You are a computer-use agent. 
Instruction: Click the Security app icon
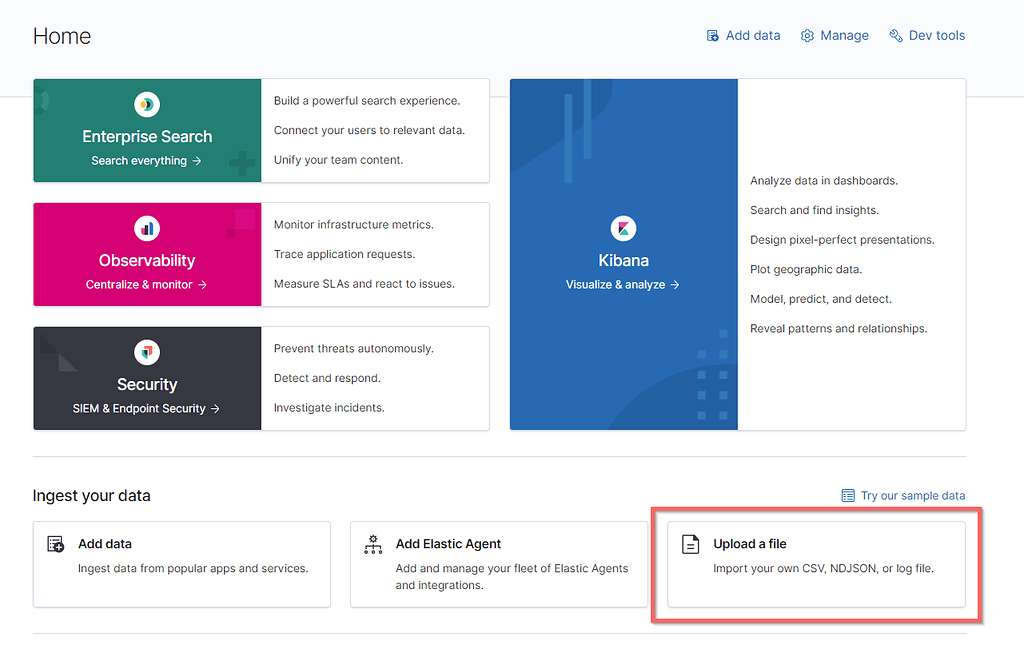[146, 352]
